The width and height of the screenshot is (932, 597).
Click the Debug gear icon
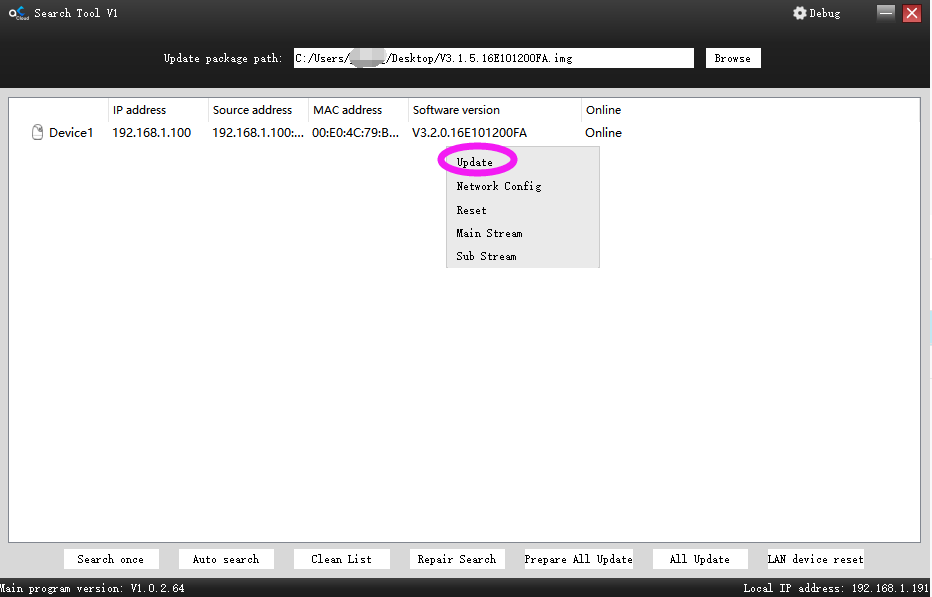(x=799, y=13)
